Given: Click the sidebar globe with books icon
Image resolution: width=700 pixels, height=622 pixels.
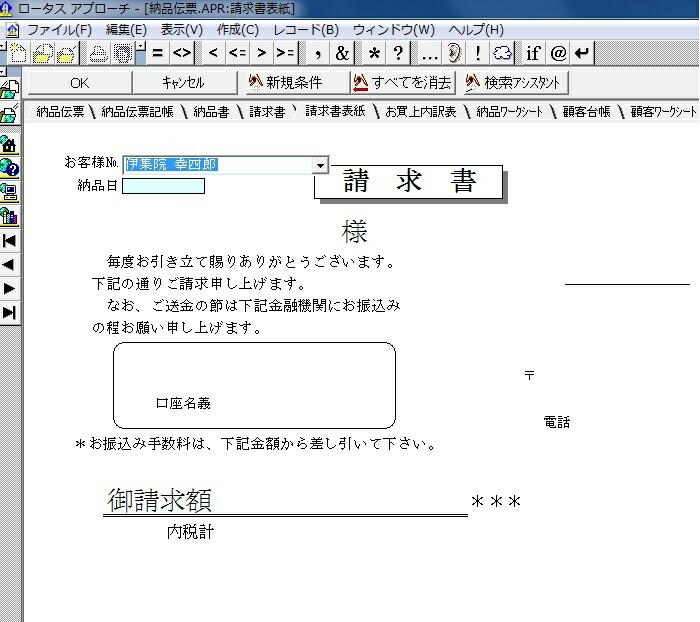Looking at the screenshot, I should coord(10,217).
